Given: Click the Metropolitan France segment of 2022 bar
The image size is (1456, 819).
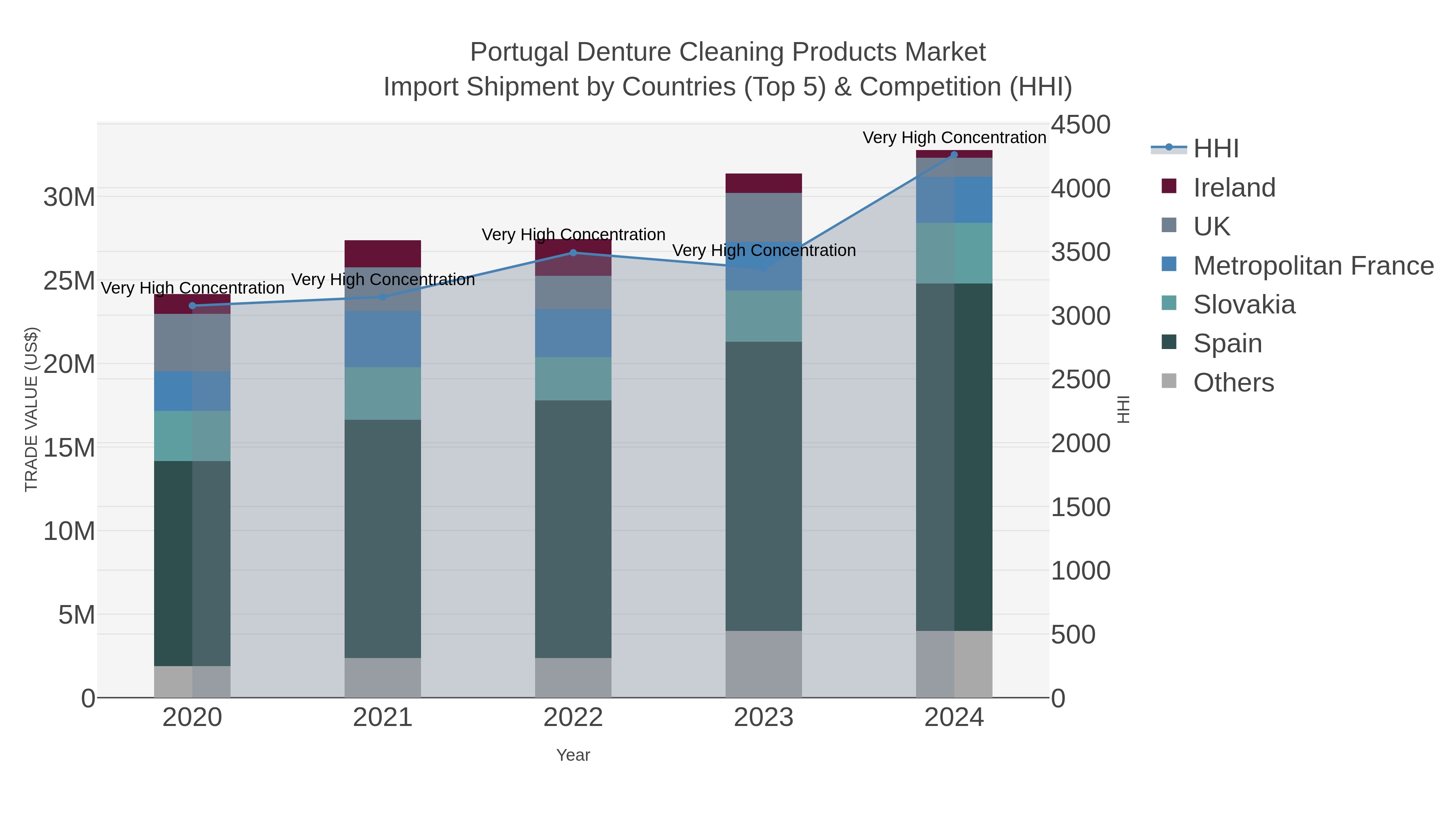Looking at the screenshot, I should coord(573,333).
